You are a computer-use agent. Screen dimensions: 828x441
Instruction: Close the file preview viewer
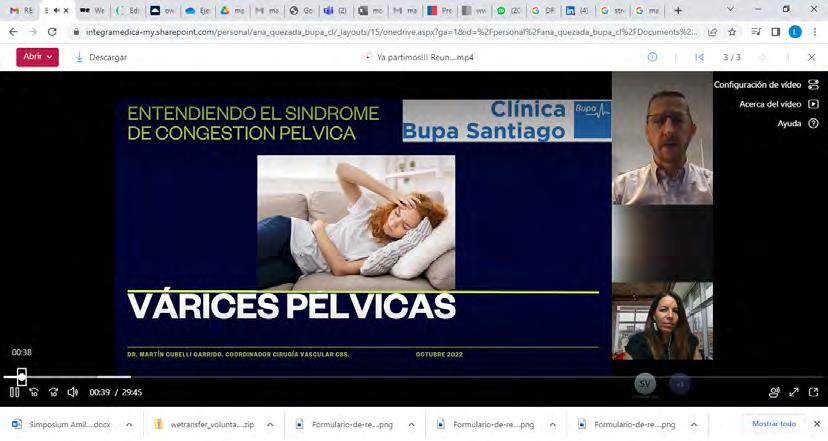point(812,57)
